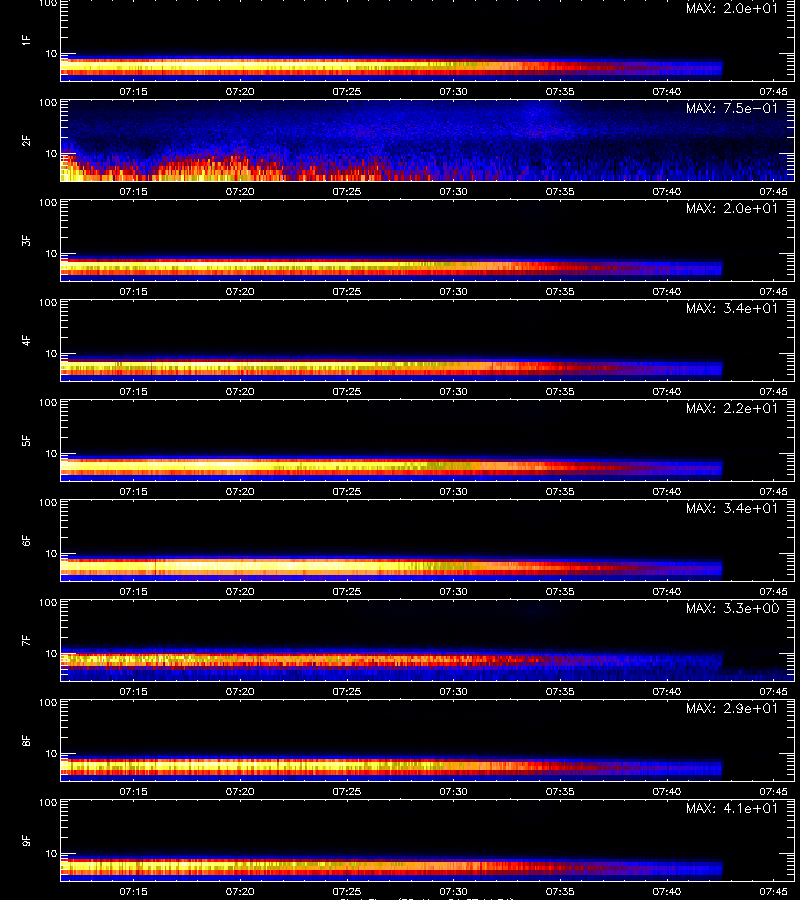Click the 100 y-axis label of the 9F panel
The image size is (800, 900).
(x=48, y=802)
